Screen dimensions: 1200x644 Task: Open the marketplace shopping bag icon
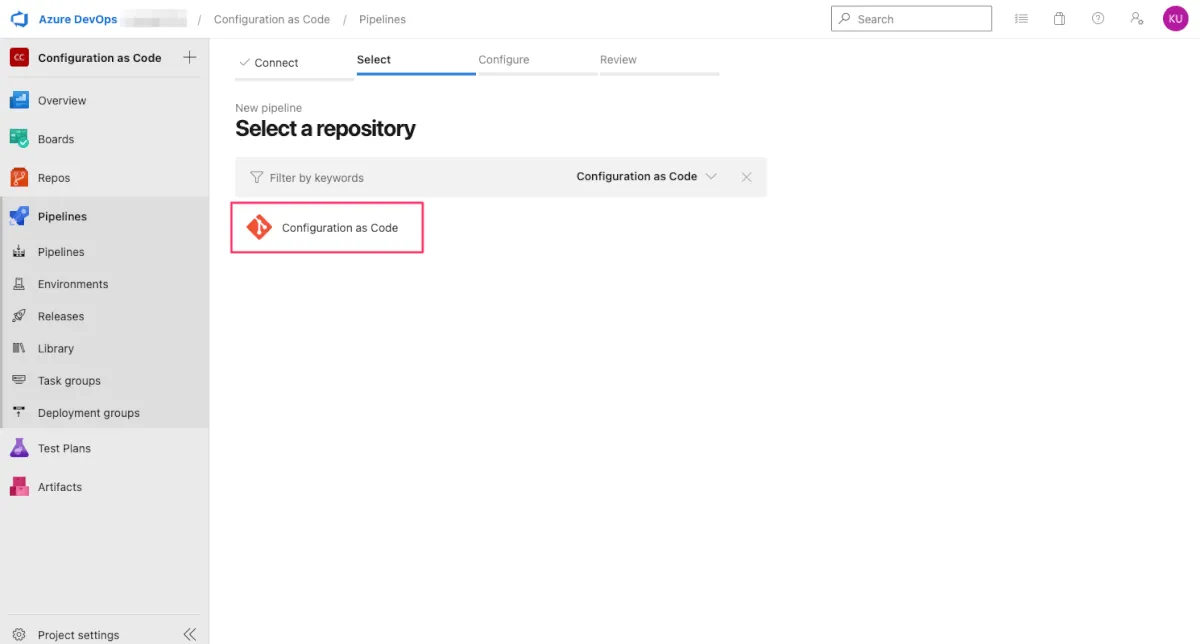pyautogui.click(x=1059, y=19)
